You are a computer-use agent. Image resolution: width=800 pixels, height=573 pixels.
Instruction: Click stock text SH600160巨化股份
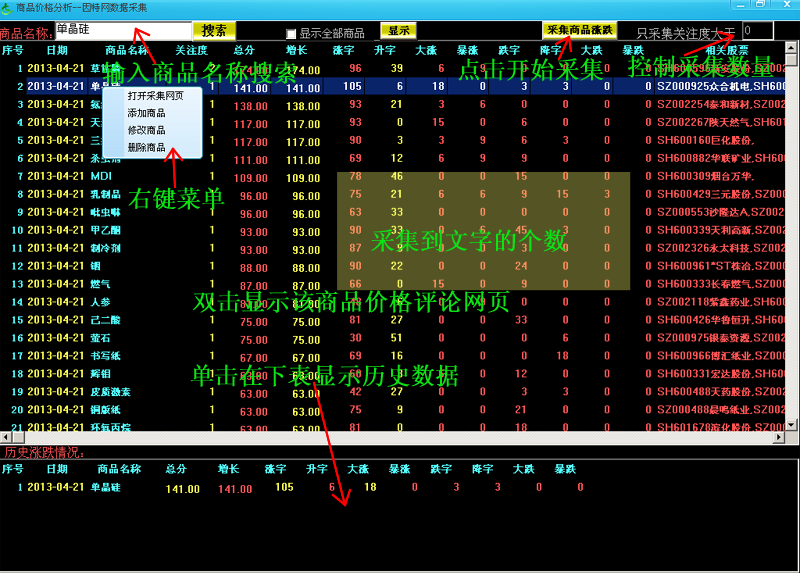tap(706, 140)
